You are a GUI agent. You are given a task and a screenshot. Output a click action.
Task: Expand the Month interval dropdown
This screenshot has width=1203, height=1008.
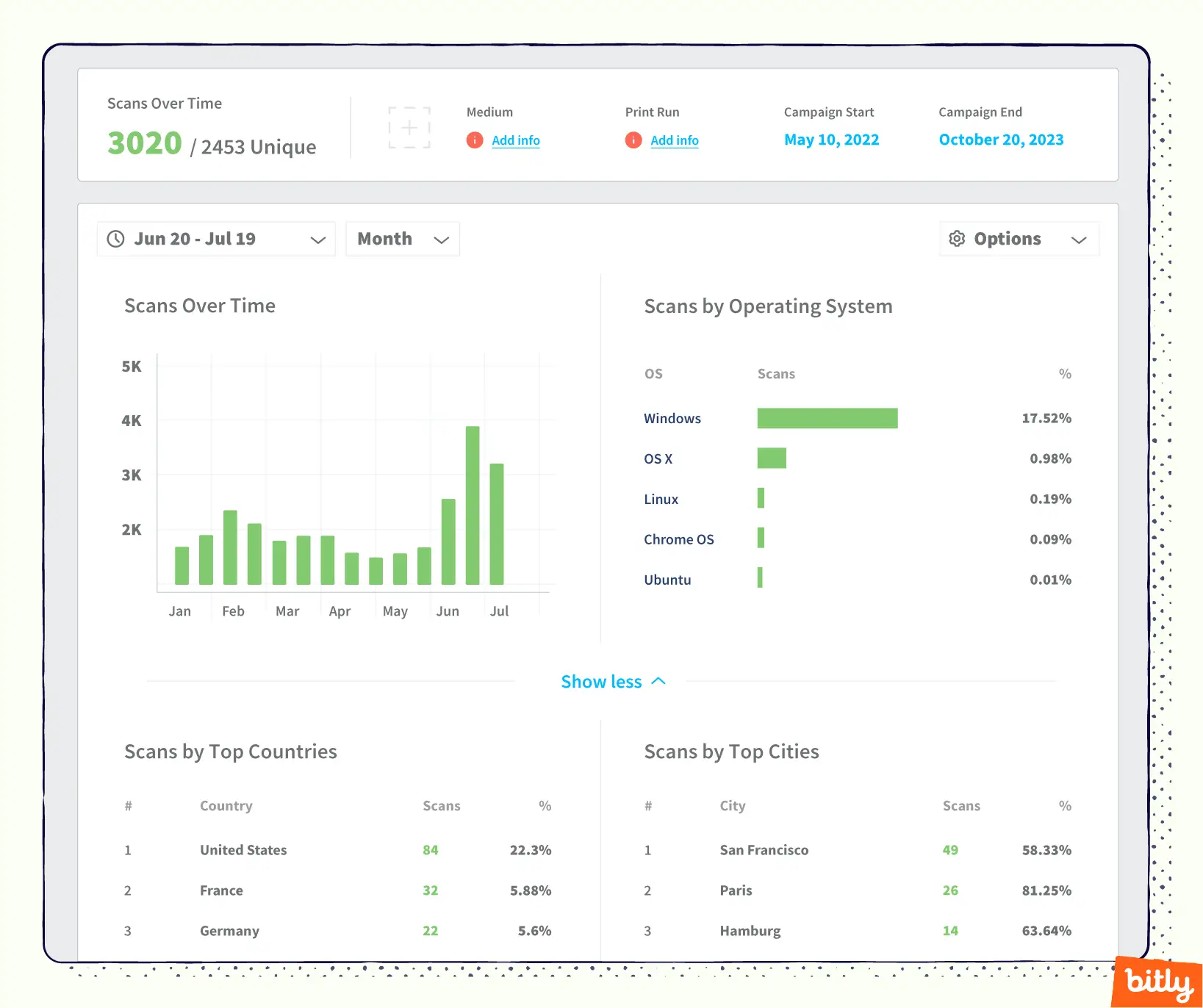point(403,239)
